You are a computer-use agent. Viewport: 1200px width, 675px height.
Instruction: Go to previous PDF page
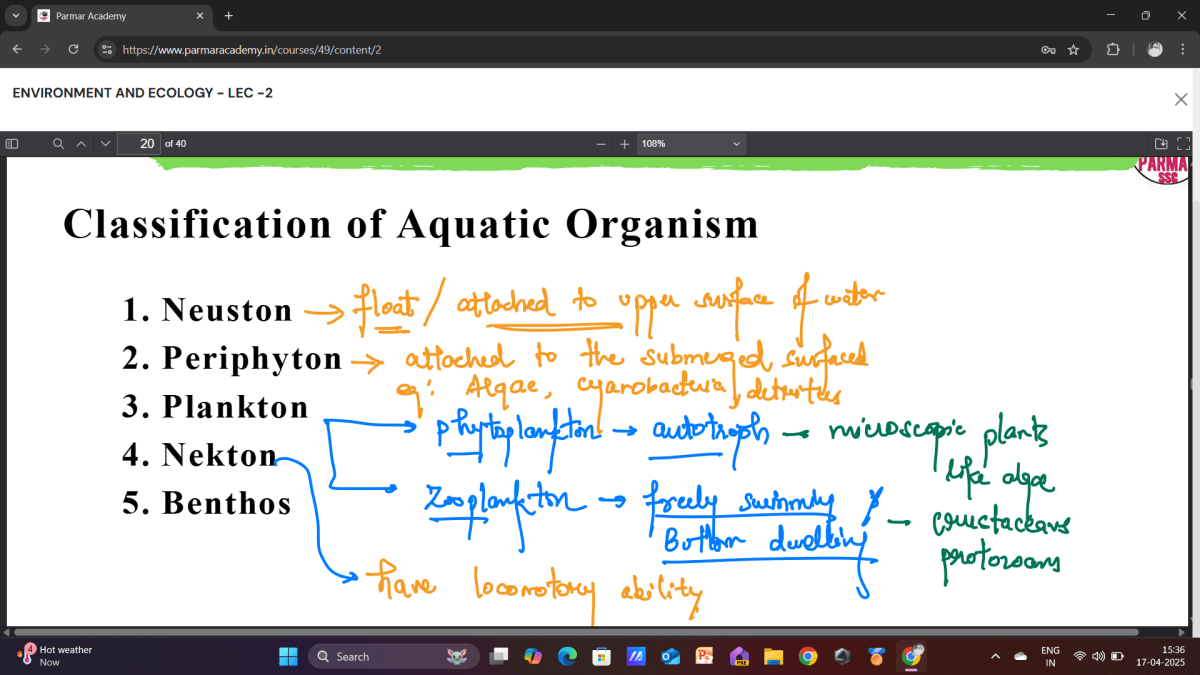[82, 144]
